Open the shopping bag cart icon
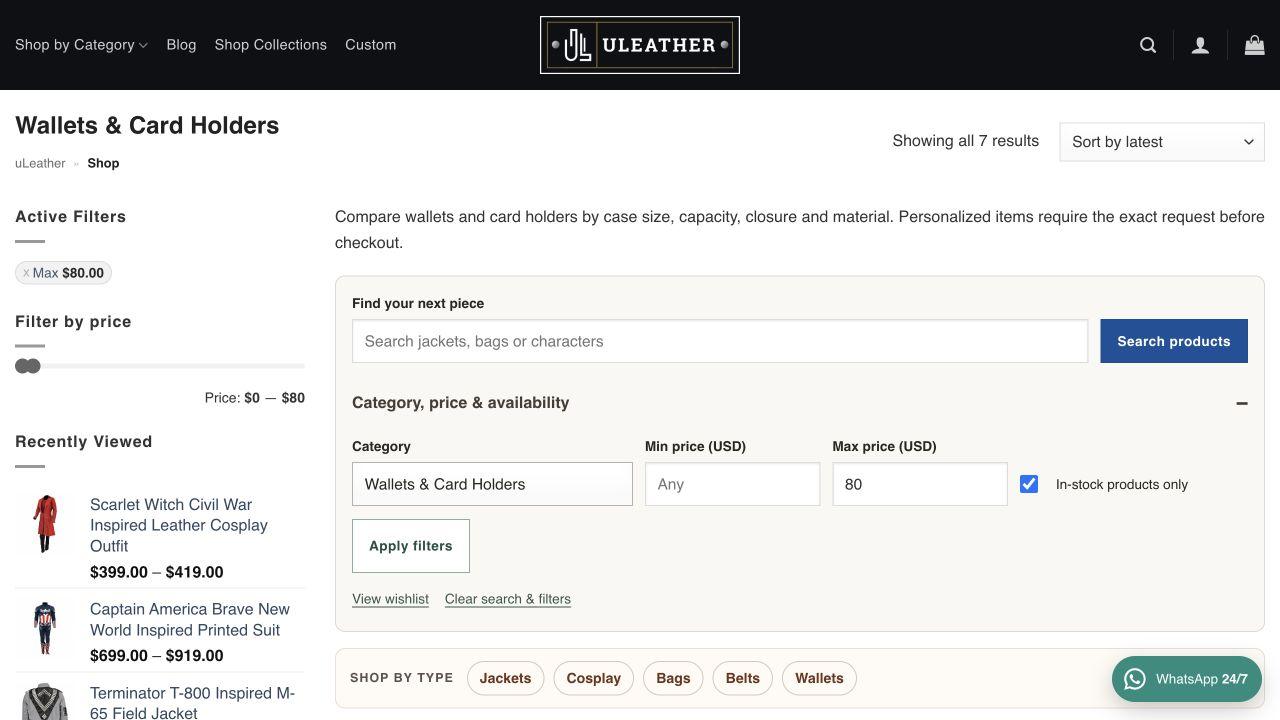 [x=1254, y=45]
